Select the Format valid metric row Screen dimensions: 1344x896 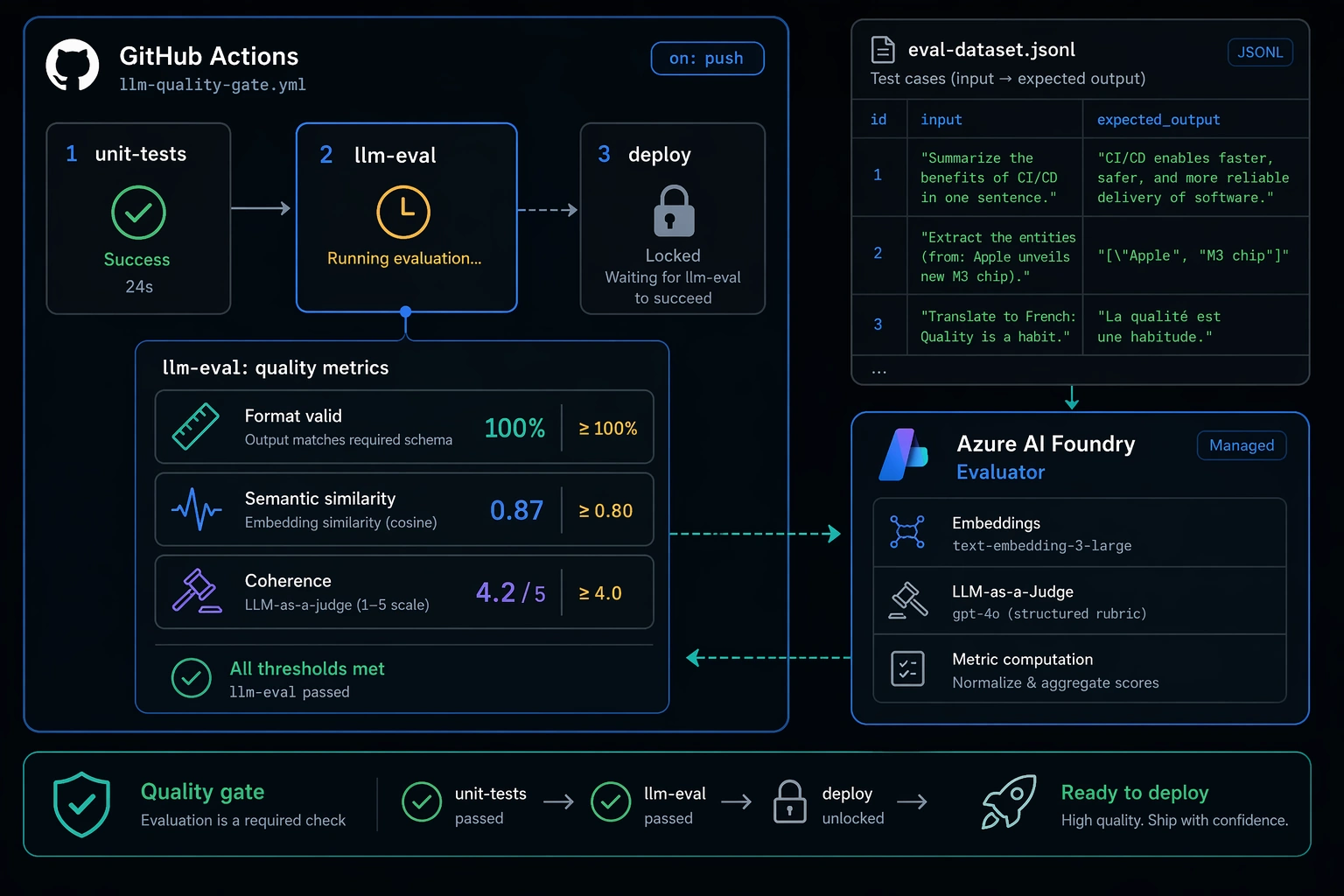tap(404, 427)
